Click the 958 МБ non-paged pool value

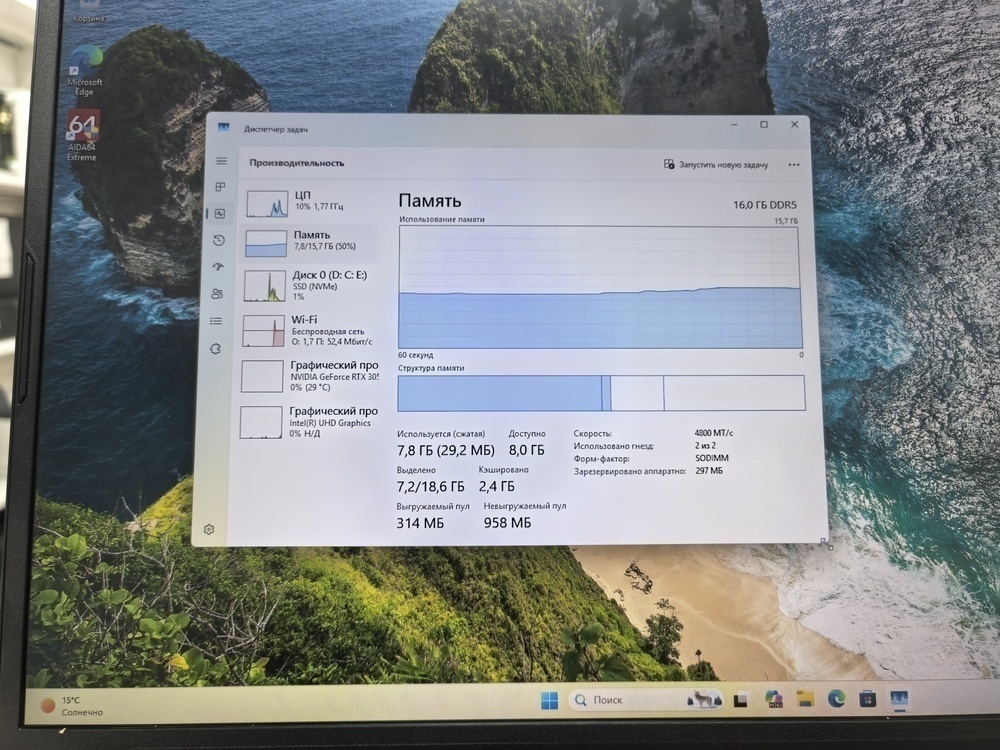507,523
